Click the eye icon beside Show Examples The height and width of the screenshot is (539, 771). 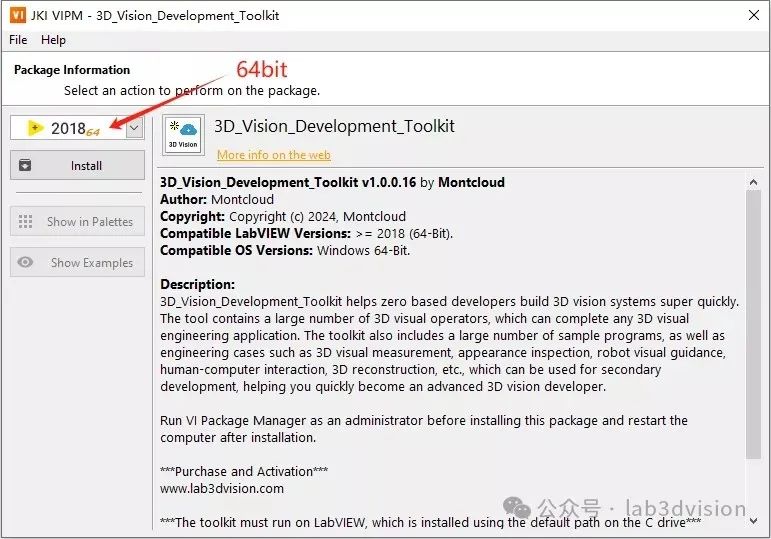click(x=25, y=262)
